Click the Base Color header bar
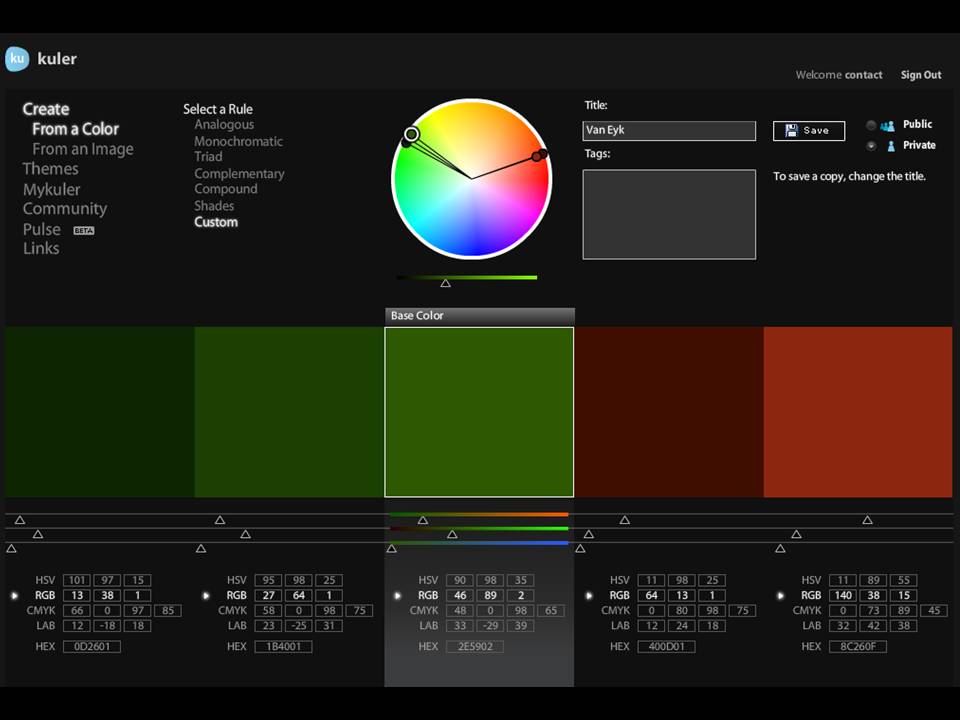The image size is (960, 720). [479, 316]
